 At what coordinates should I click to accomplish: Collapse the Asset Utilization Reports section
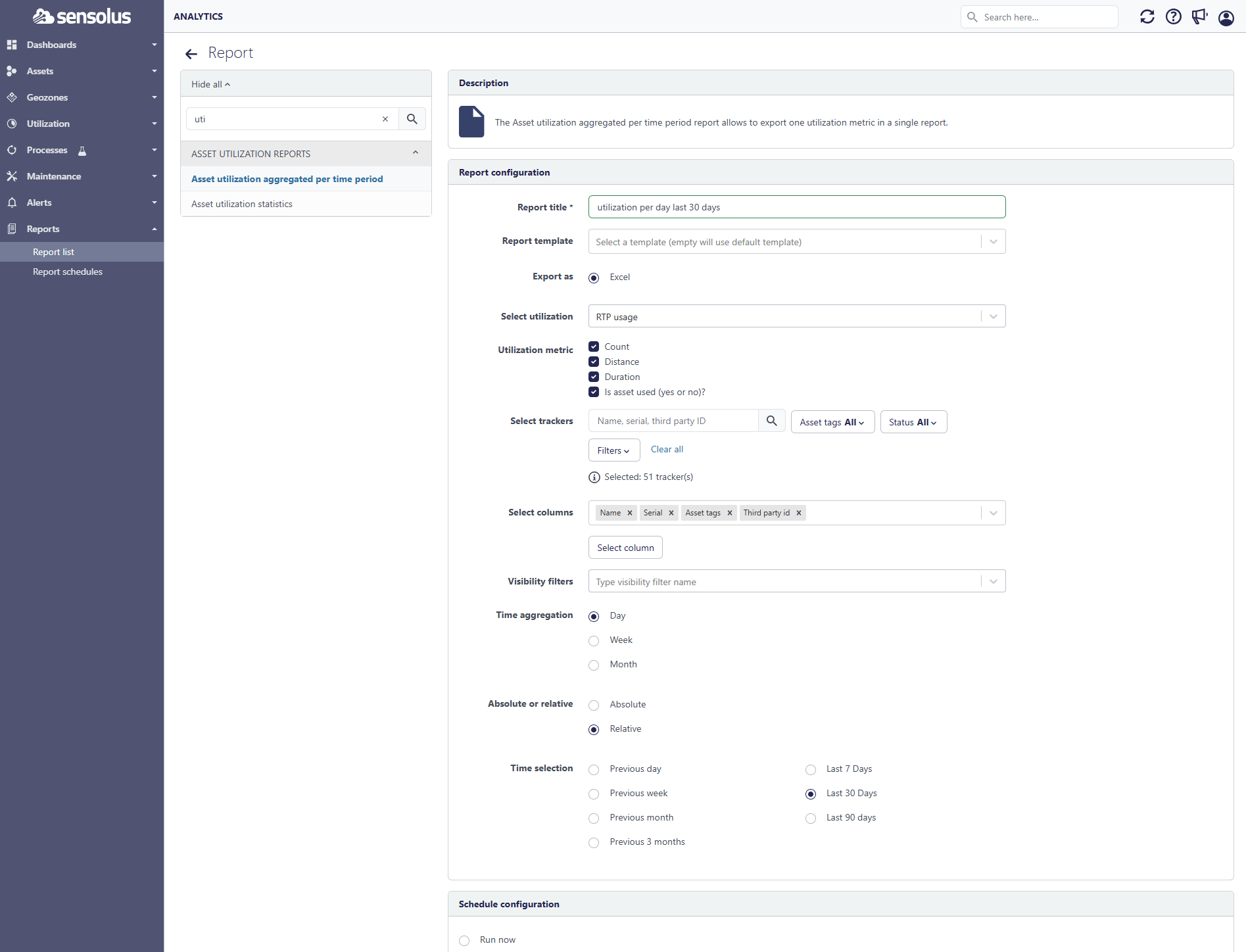pyautogui.click(x=416, y=153)
